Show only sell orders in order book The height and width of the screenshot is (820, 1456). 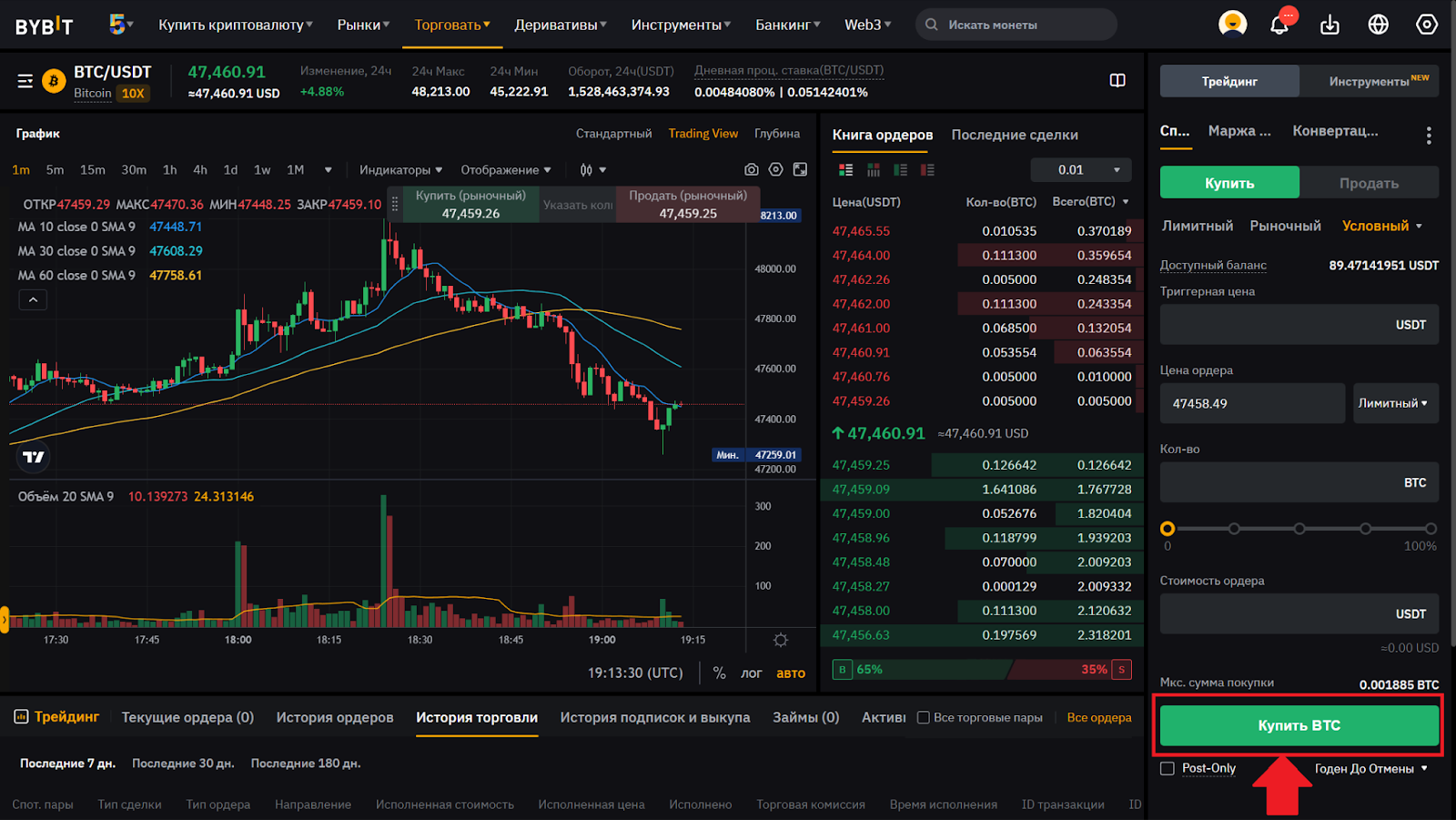coord(927,170)
